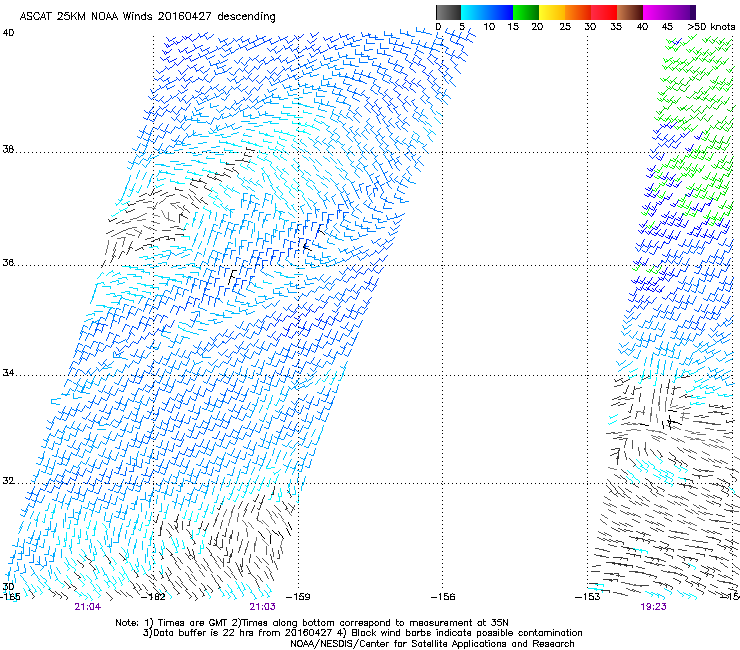Click the 21:04 swath time label
This screenshot has height=650, width=740.
tap(88, 607)
